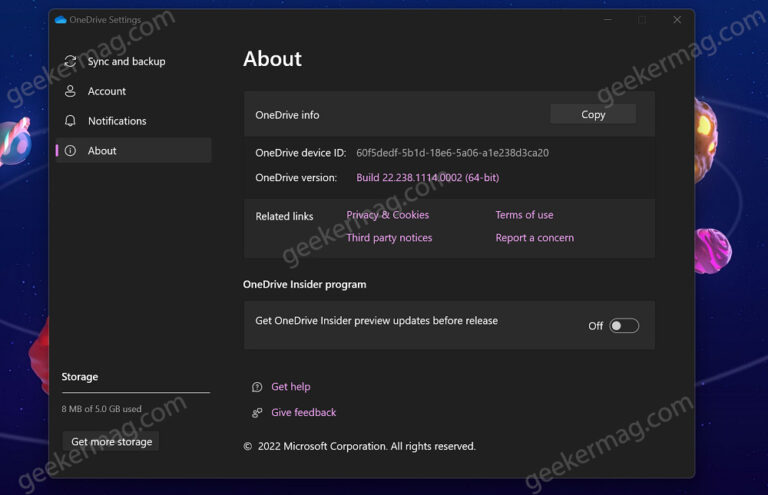Go to the Notifications settings page
The image size is (768, 495).
[117, 121]
